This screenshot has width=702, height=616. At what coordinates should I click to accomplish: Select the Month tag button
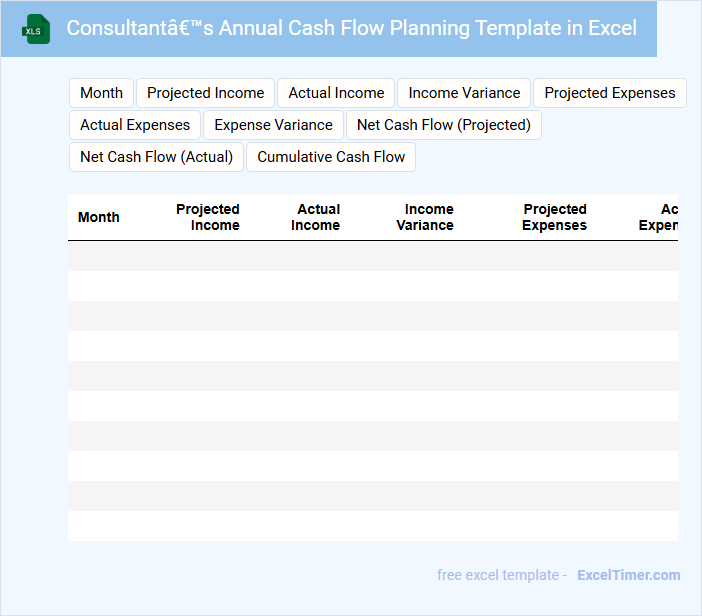point(101,93)
